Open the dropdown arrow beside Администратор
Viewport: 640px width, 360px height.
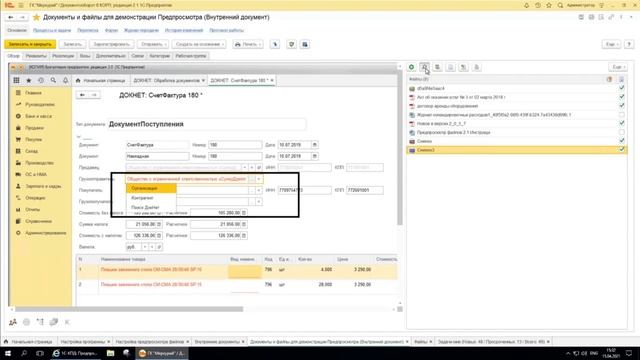[601, 5]
